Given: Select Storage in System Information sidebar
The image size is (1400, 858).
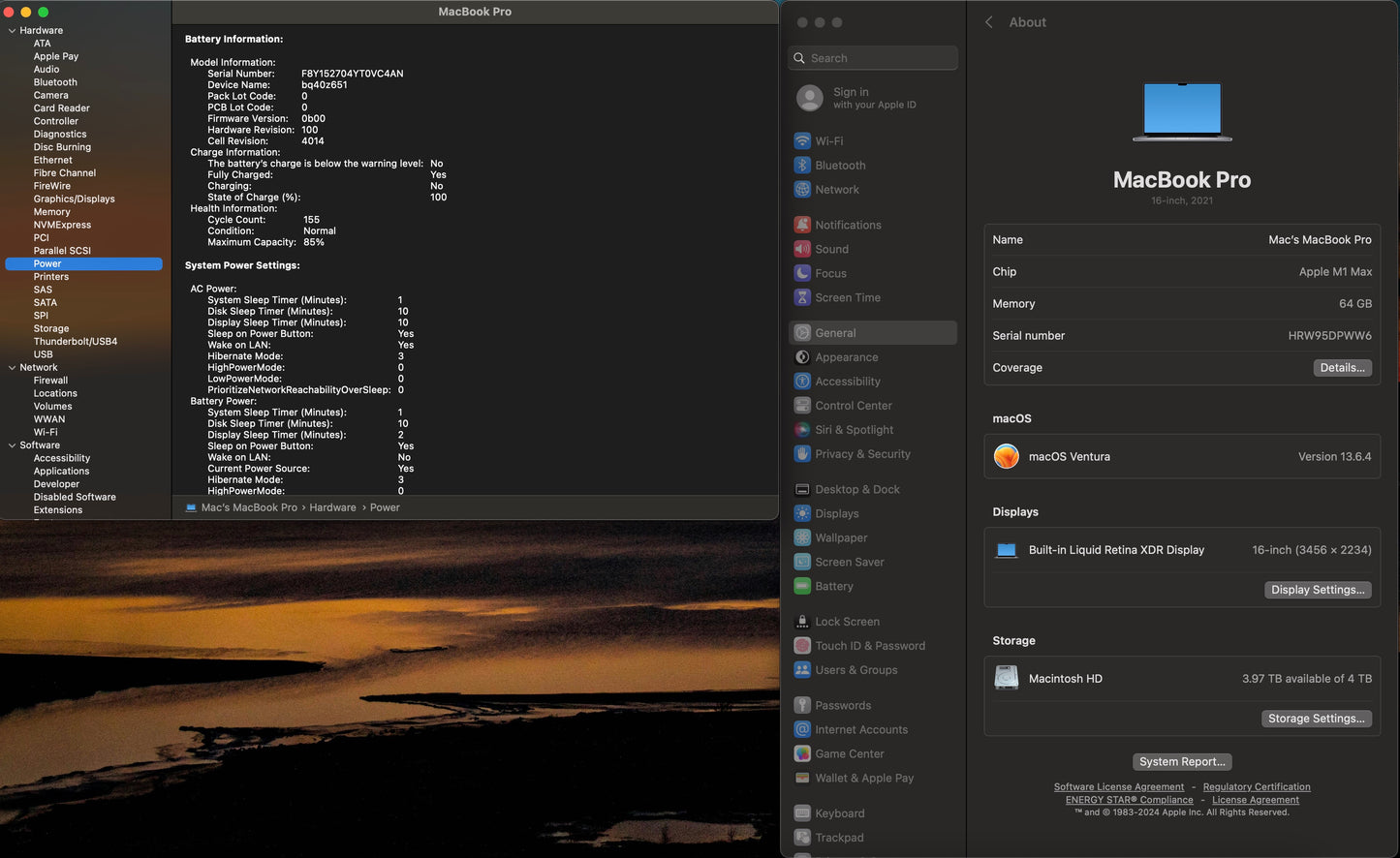Looking at the screenshot, I should (51, 328).
